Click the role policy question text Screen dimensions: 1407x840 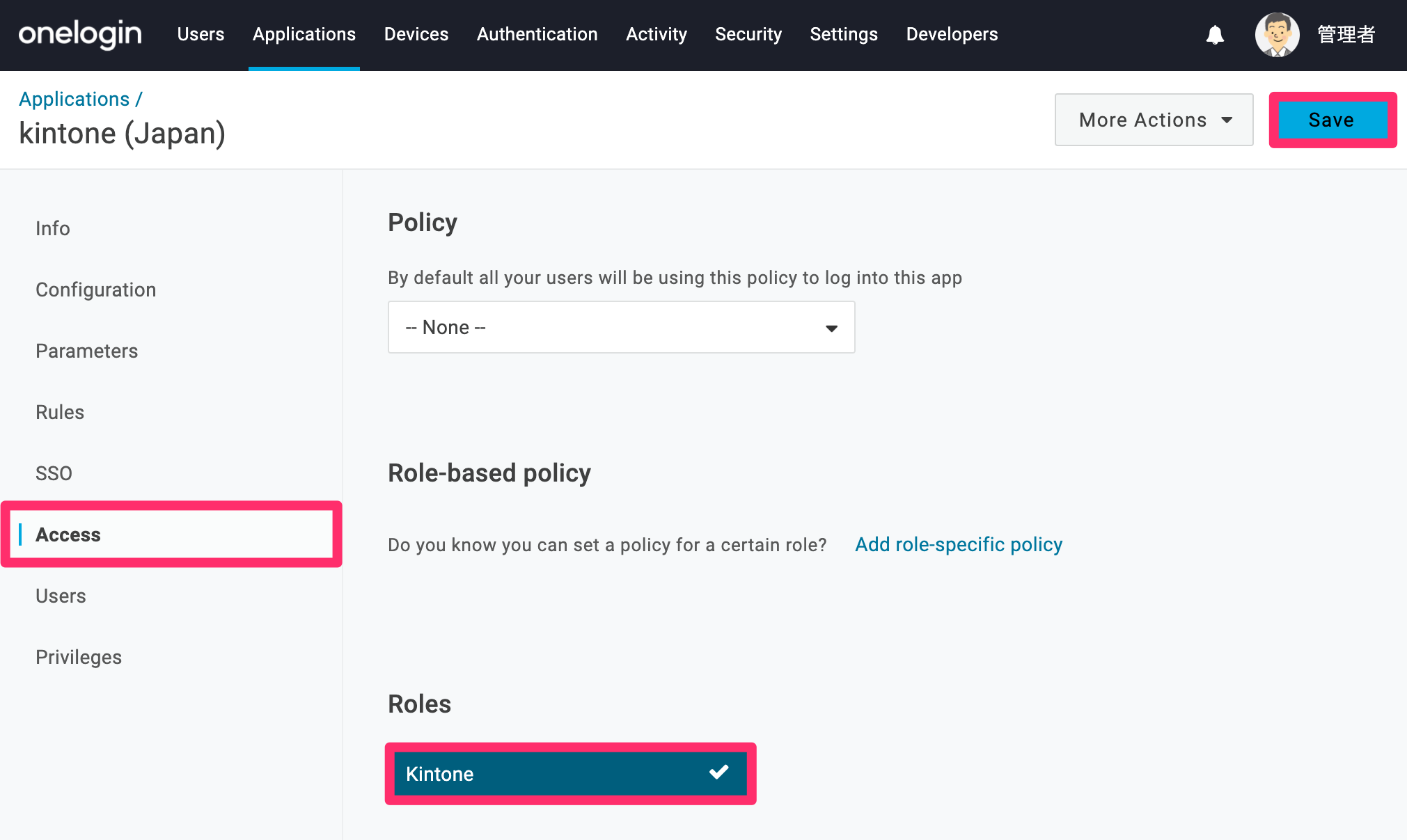point(608,545)
